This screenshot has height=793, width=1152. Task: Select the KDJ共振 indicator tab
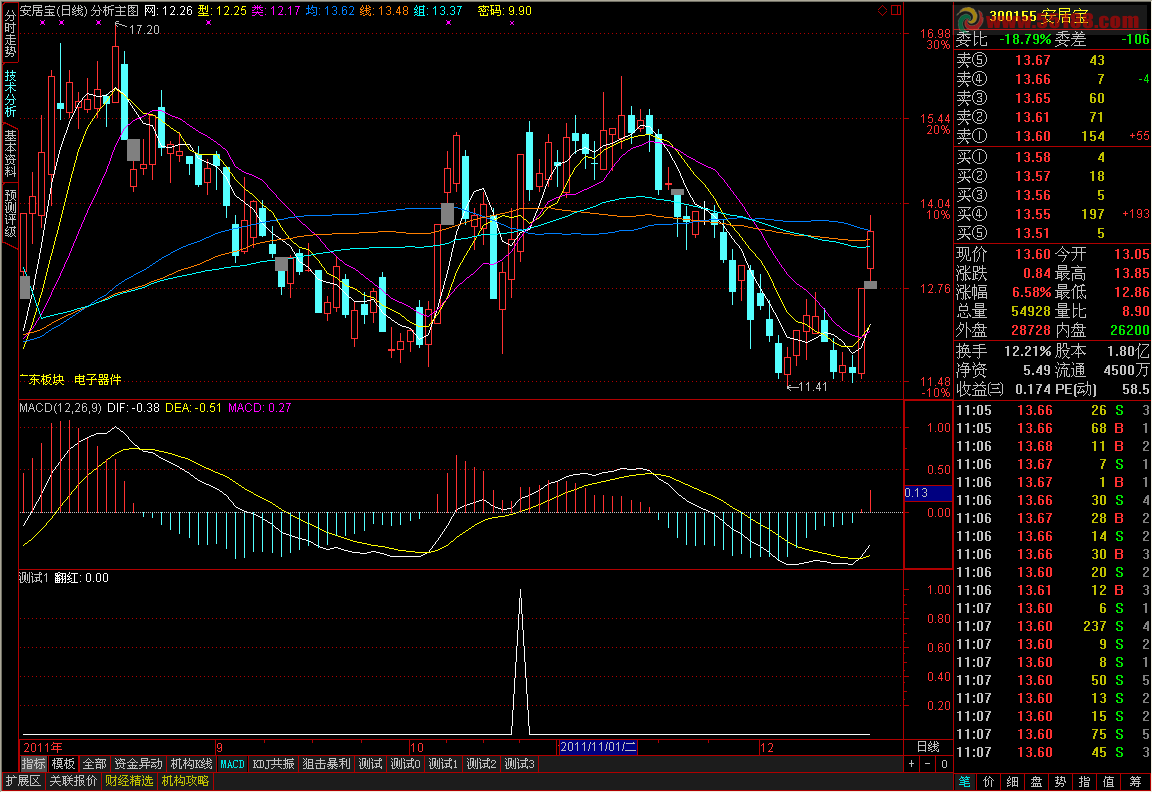[x=273, y=764]
